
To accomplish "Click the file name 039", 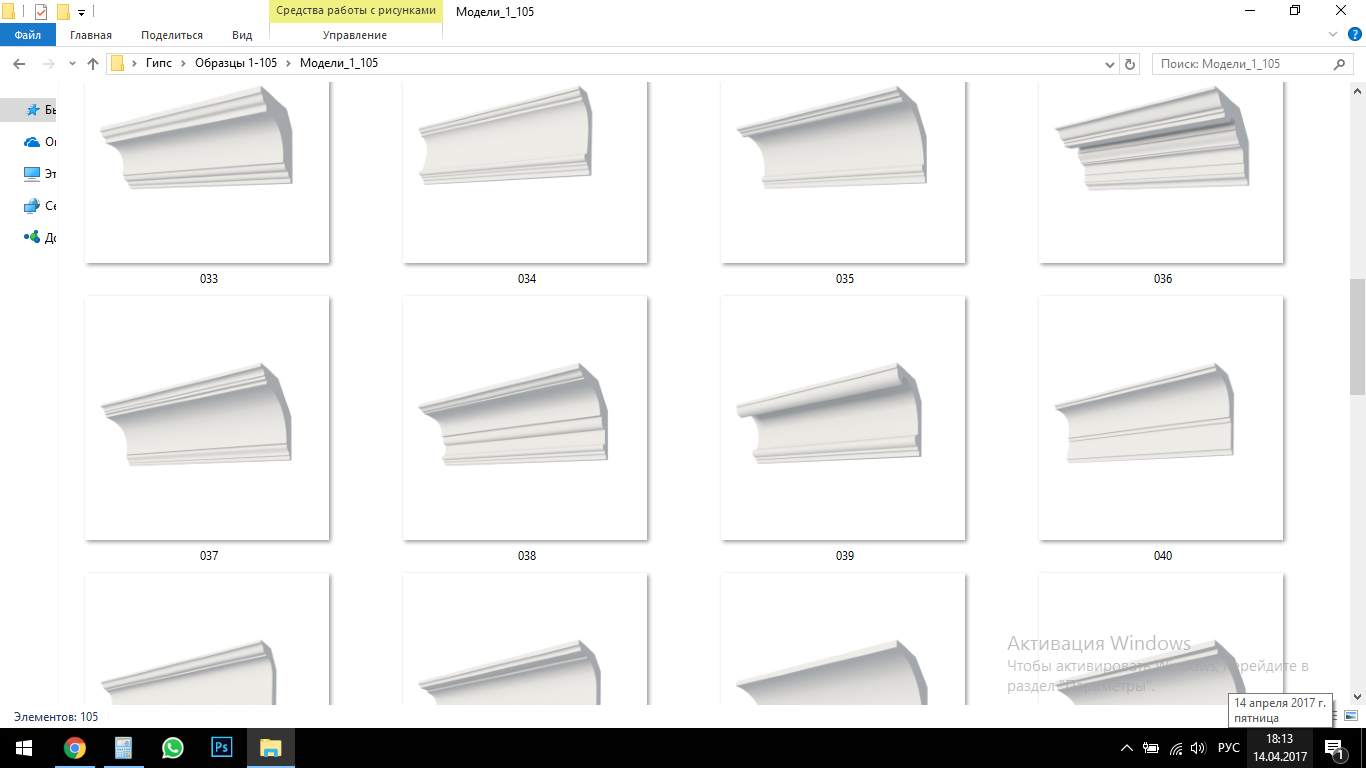I will tap(845, 556).
